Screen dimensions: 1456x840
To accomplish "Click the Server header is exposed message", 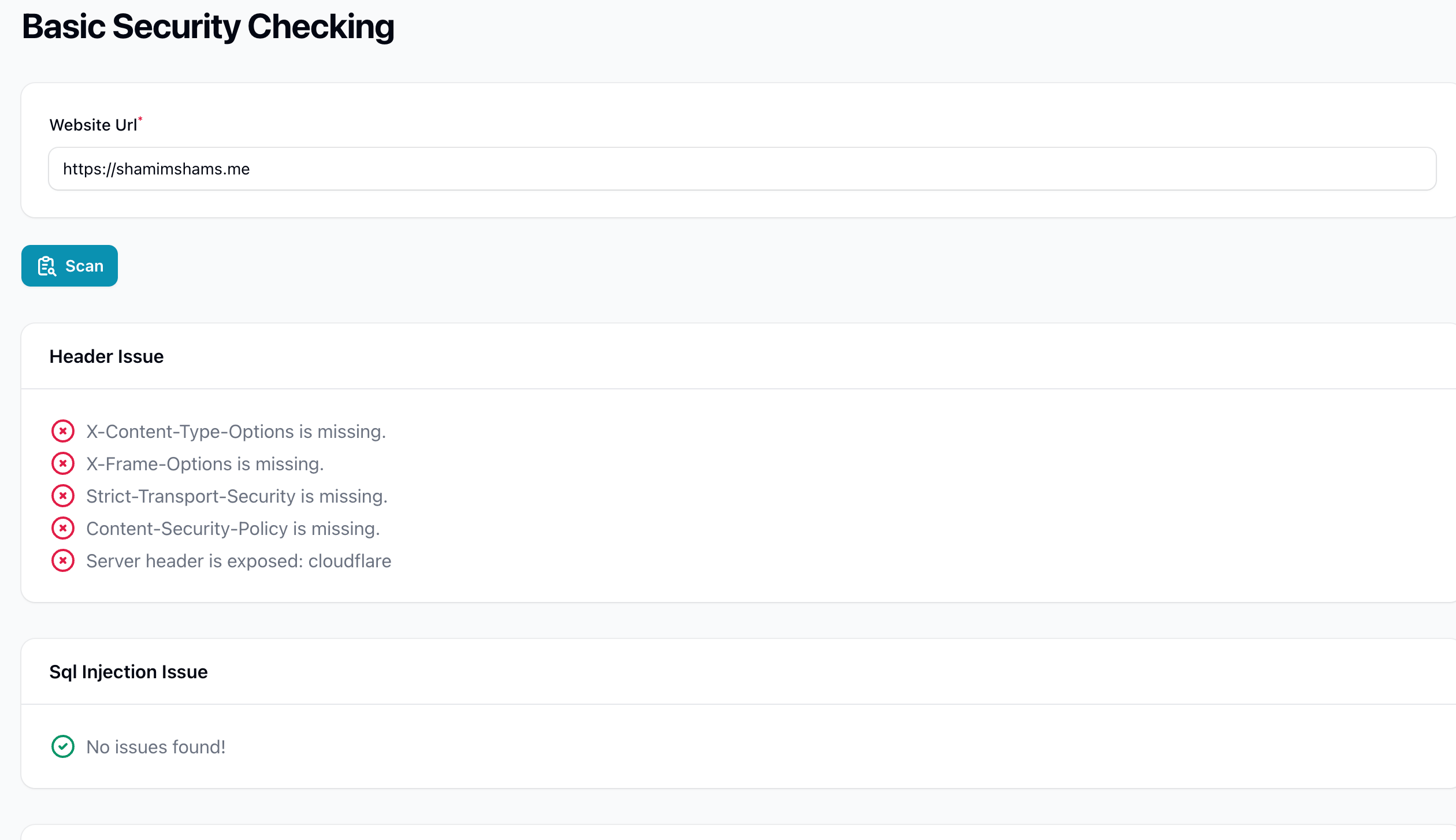I will click(239, 560).
